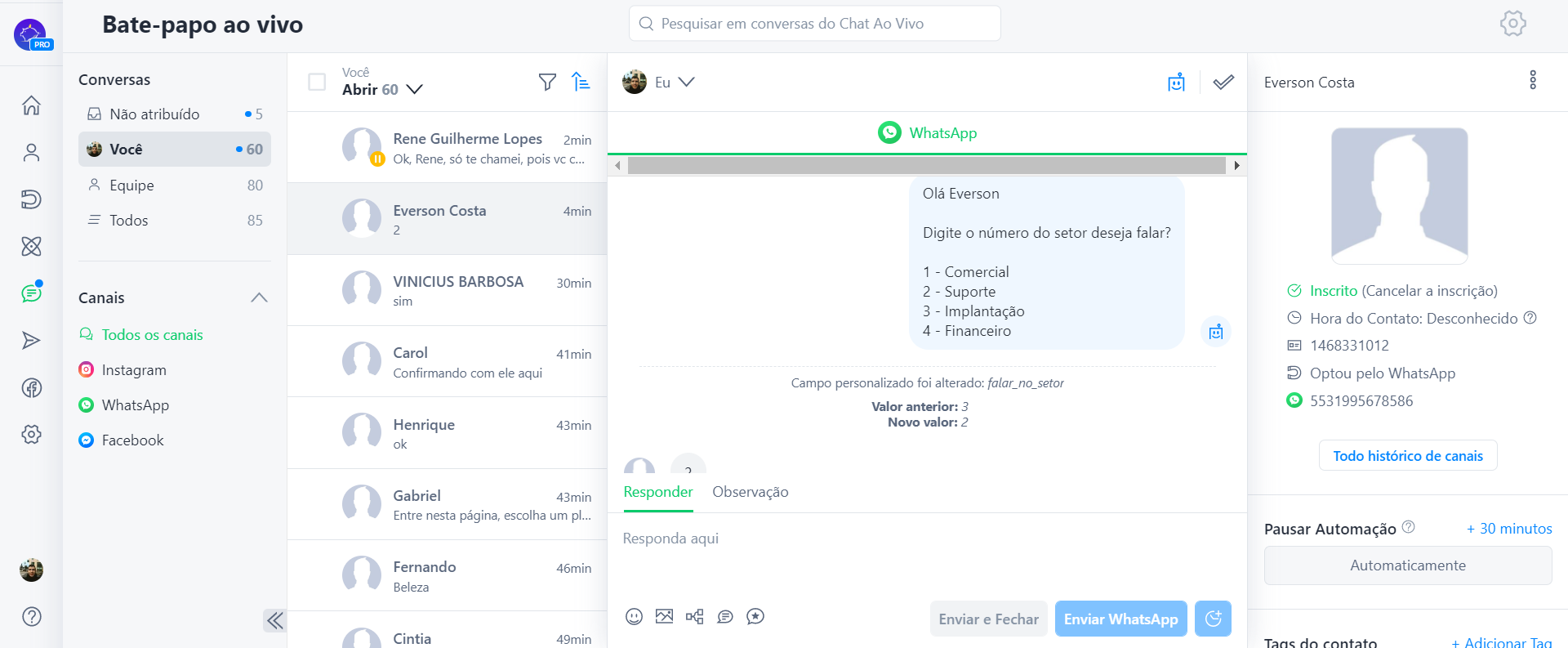Open the filter conversations icon

(547, 82)
